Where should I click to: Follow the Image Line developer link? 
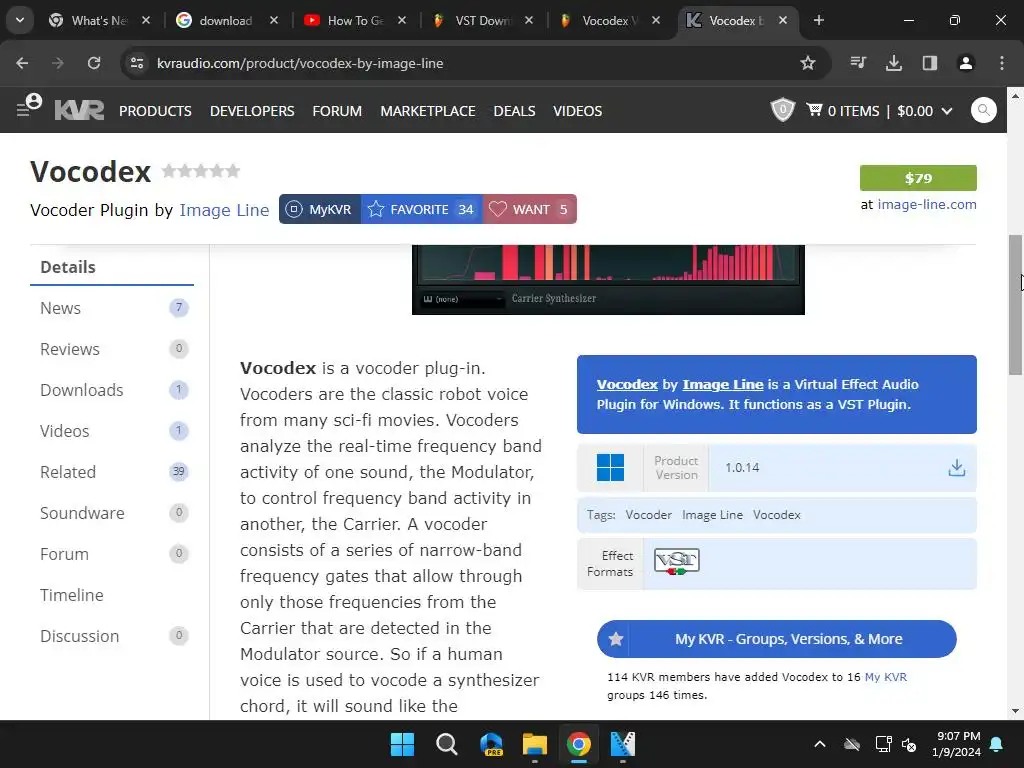tap(224, 210)
